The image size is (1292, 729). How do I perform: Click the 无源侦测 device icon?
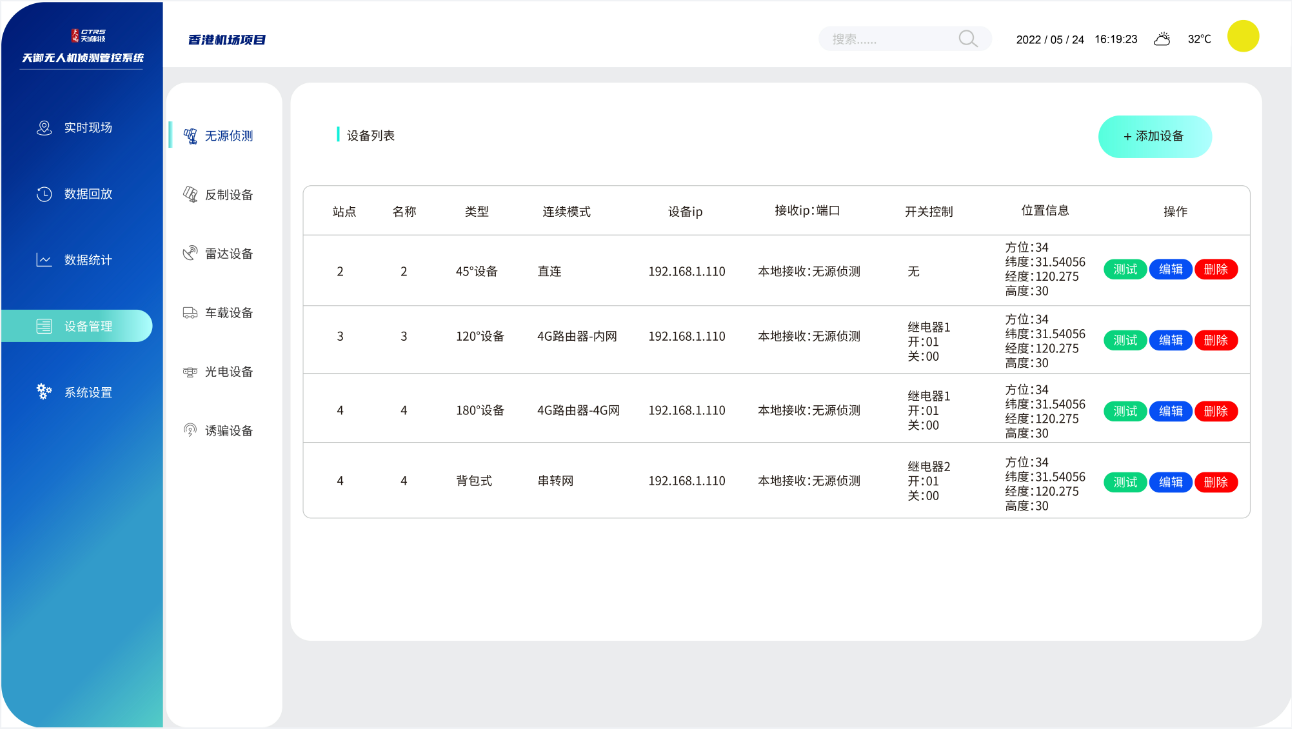pos(190,136)
